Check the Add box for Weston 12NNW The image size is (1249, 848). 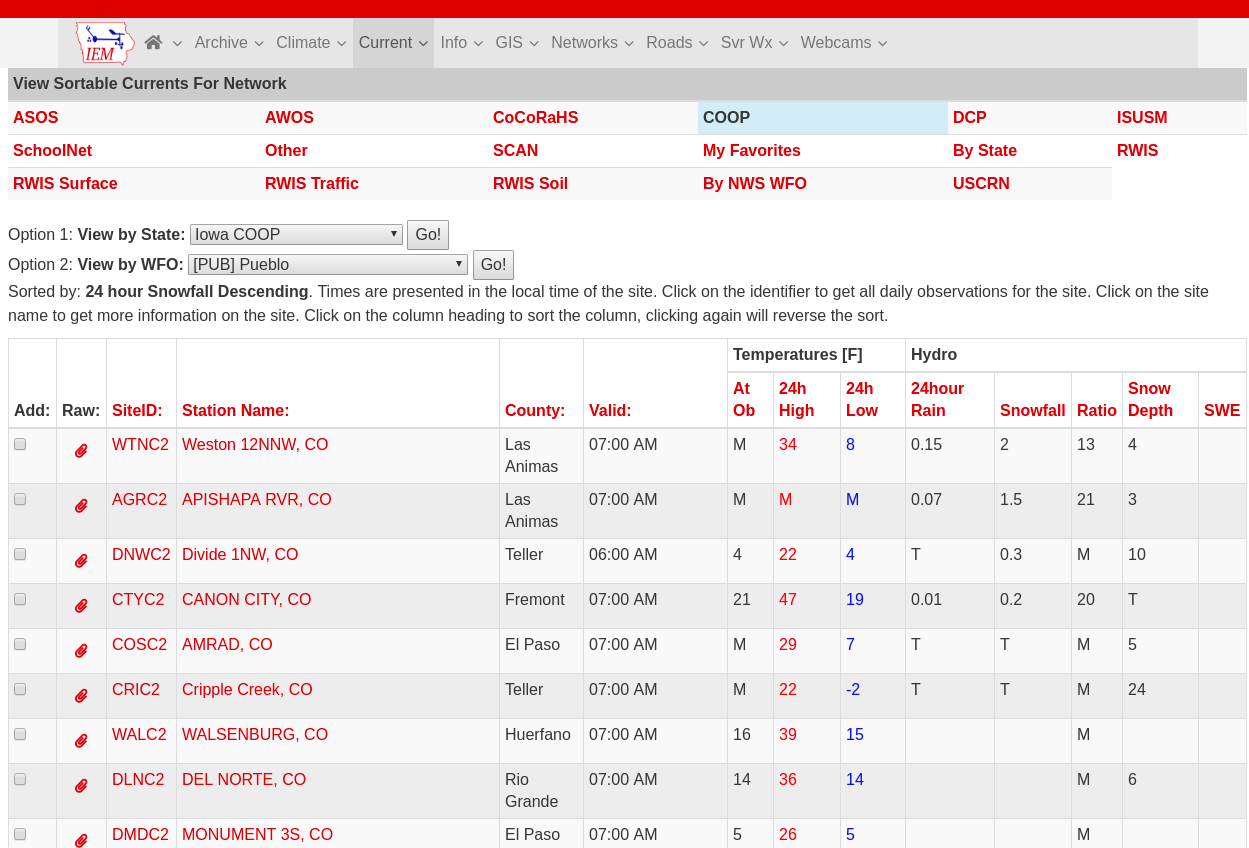[x=20, y=444]
